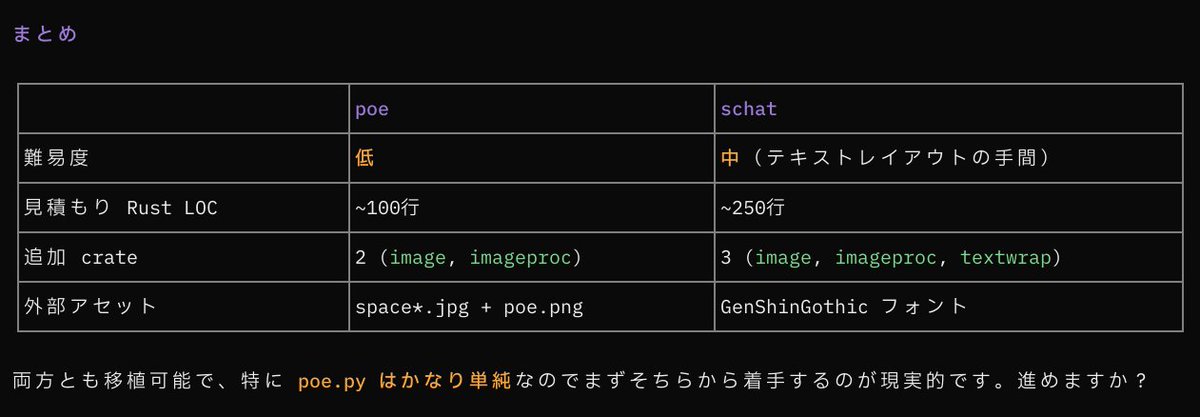1200x417 pixels.
Task: Click the orange 中 difficulty value
Action: [x=731, y=158]
